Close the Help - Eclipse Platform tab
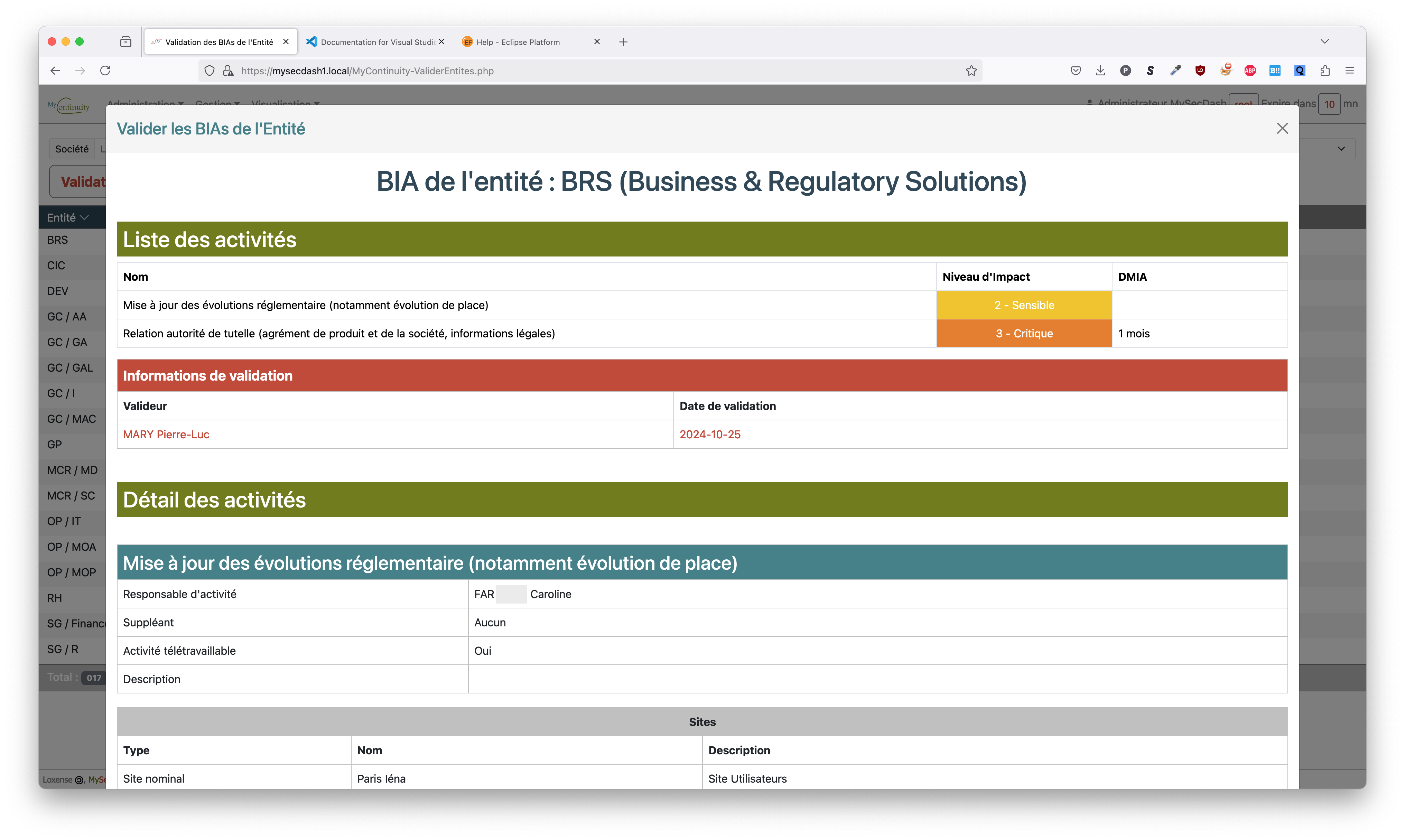 click(x=597, y=42)
